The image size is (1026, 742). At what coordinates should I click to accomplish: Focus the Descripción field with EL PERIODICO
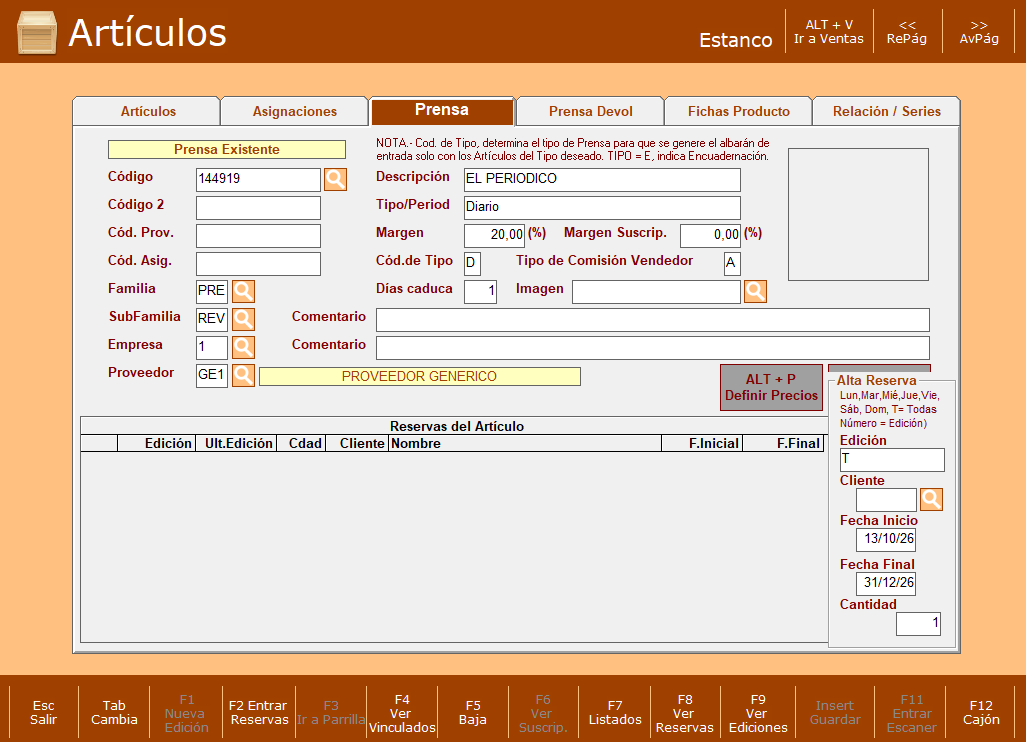click(x=602, y=179)
